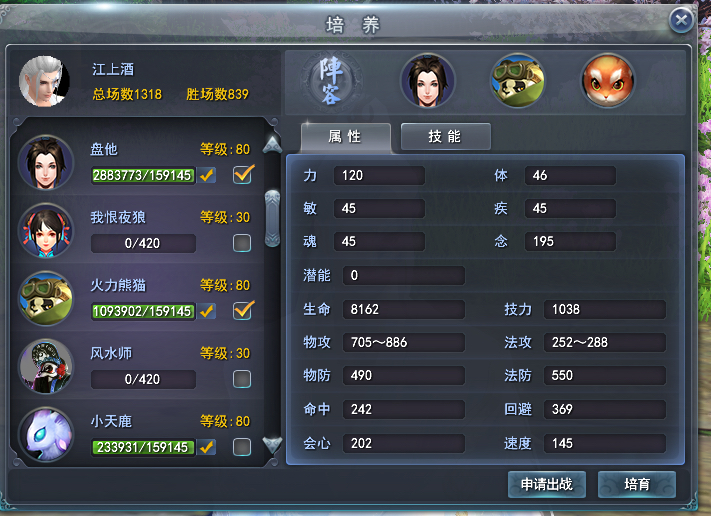The width and height of the screenshot is (711, 516).
Task: Switch to the 属性 attributes tab
Action: pyautogui.click(x=346, y=136)
